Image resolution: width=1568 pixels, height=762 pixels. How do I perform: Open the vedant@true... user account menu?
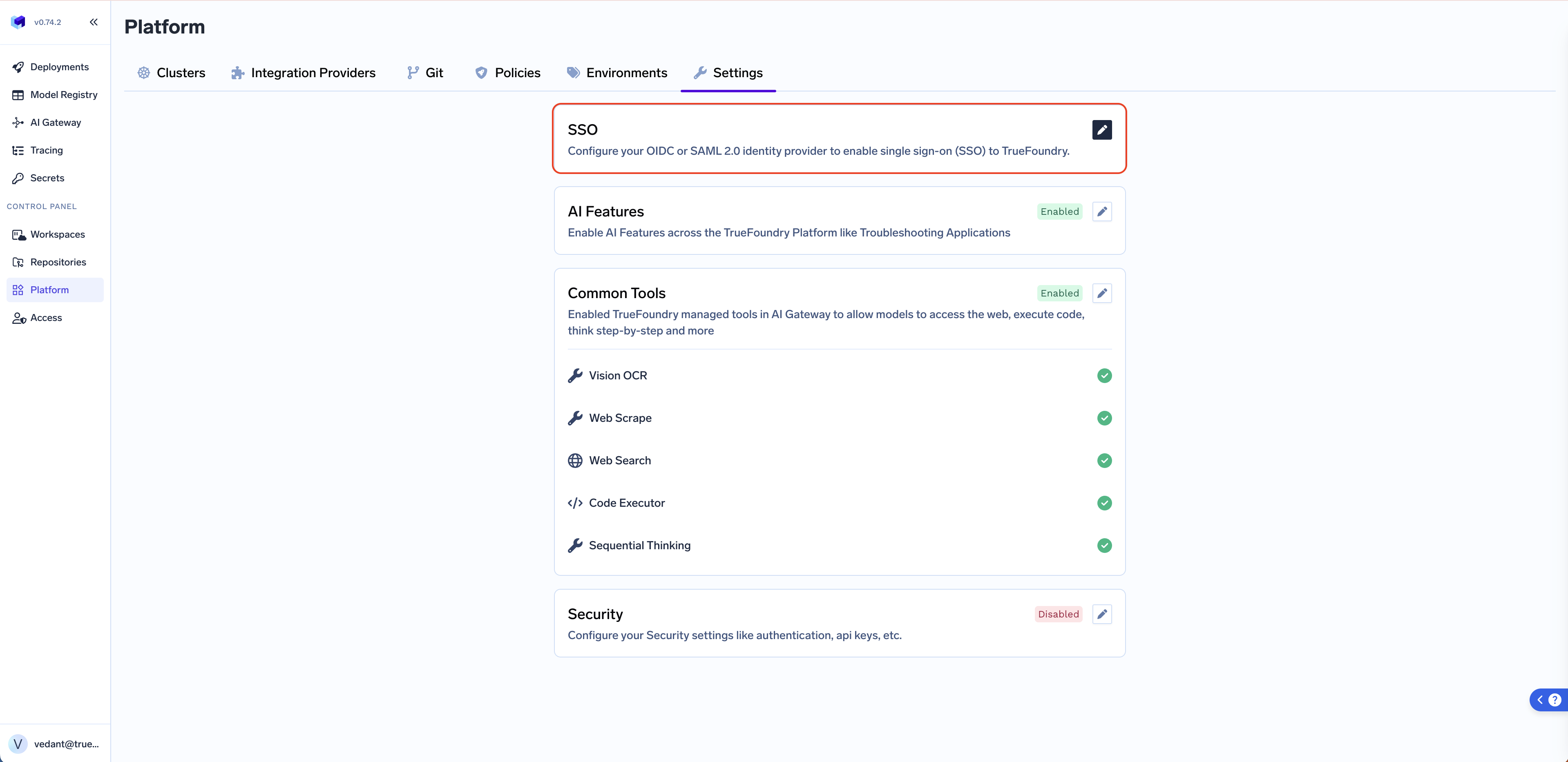(55, 744)
